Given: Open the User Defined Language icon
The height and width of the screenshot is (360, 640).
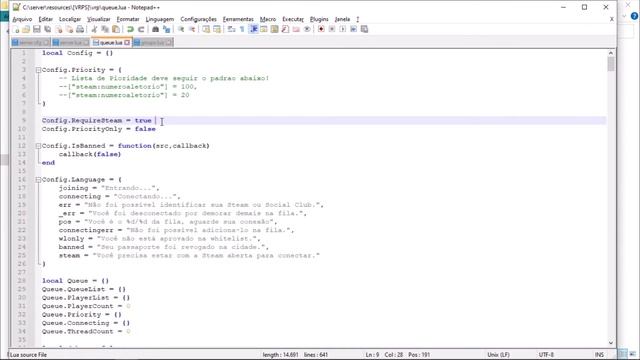Looking at the screenshot, I should point(264,29).
